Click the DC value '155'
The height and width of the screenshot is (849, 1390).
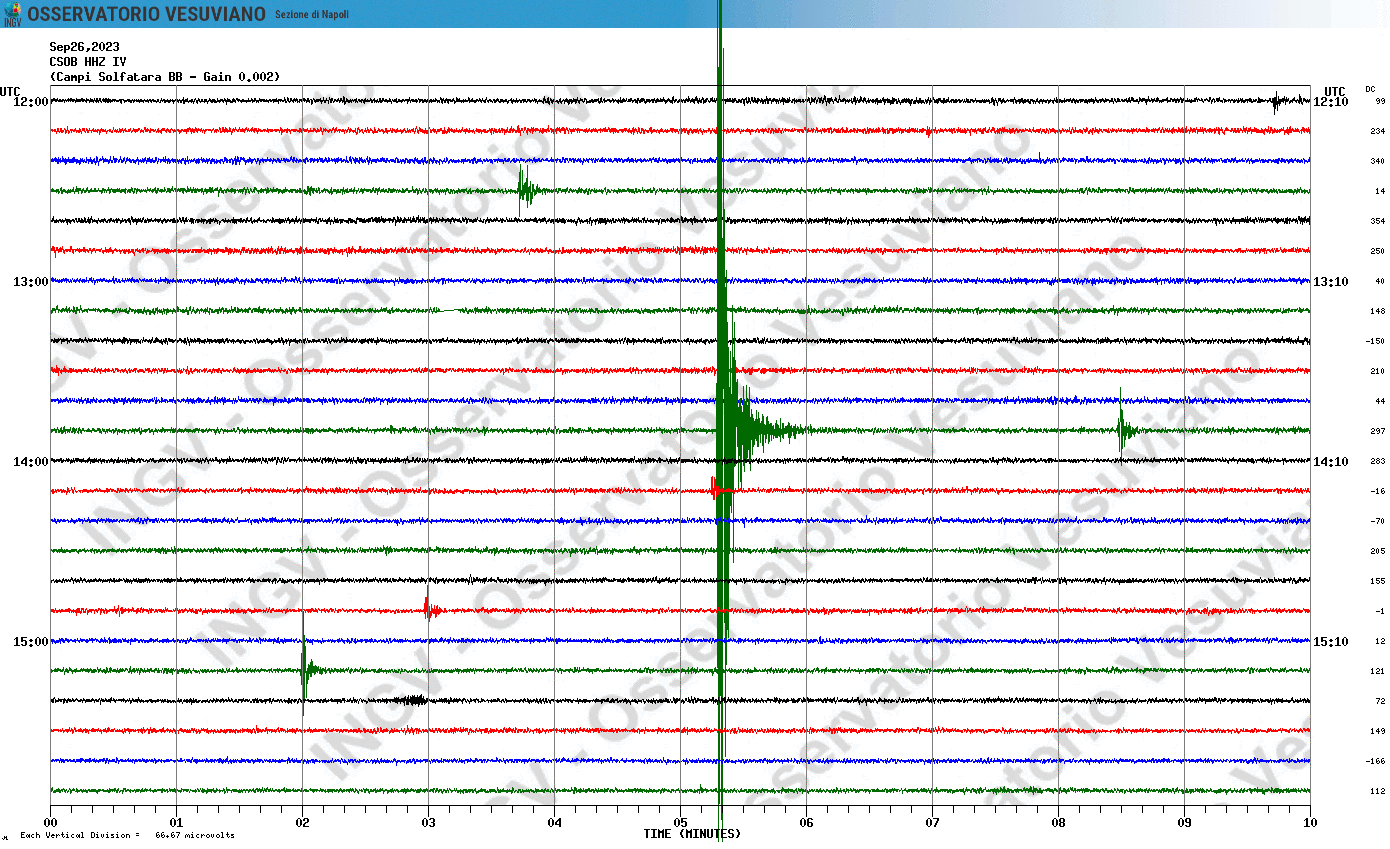tap(1377, 581)
